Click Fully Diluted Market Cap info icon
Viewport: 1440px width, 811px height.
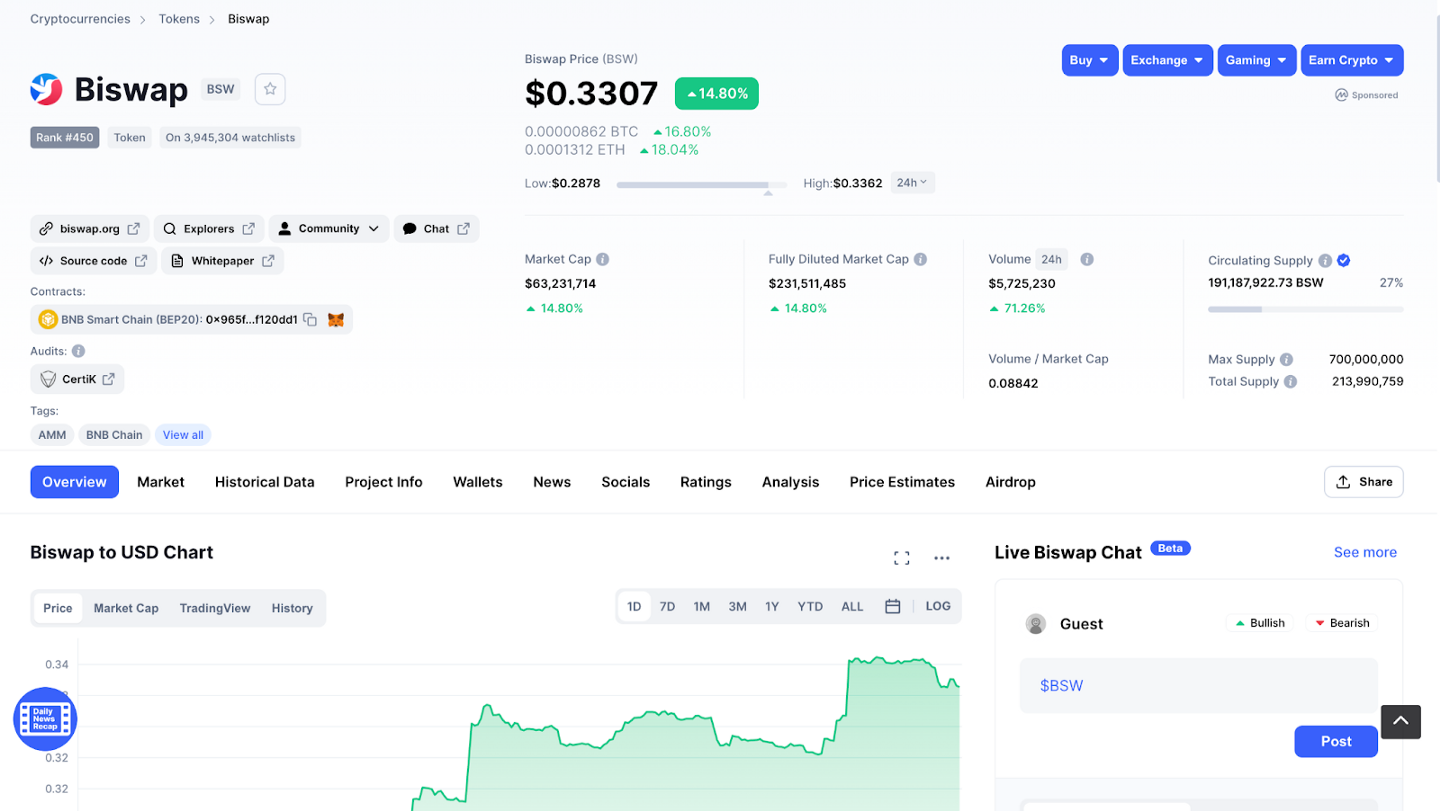click(x=920, y=259)
